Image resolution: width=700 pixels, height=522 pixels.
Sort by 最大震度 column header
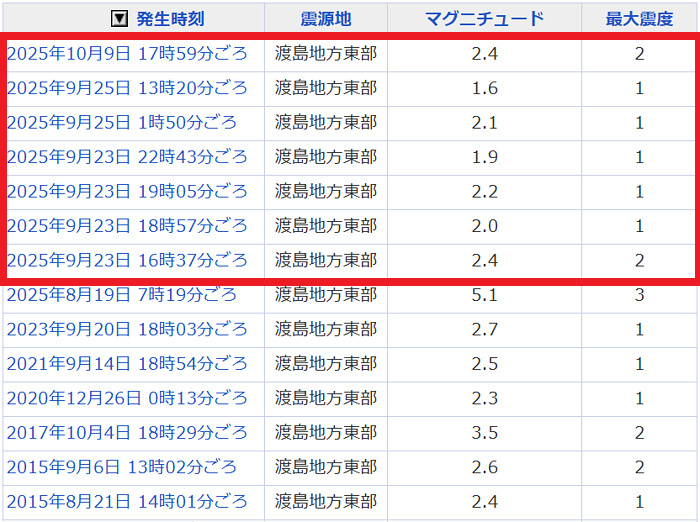pyautogui.click(x=639, y=18)
